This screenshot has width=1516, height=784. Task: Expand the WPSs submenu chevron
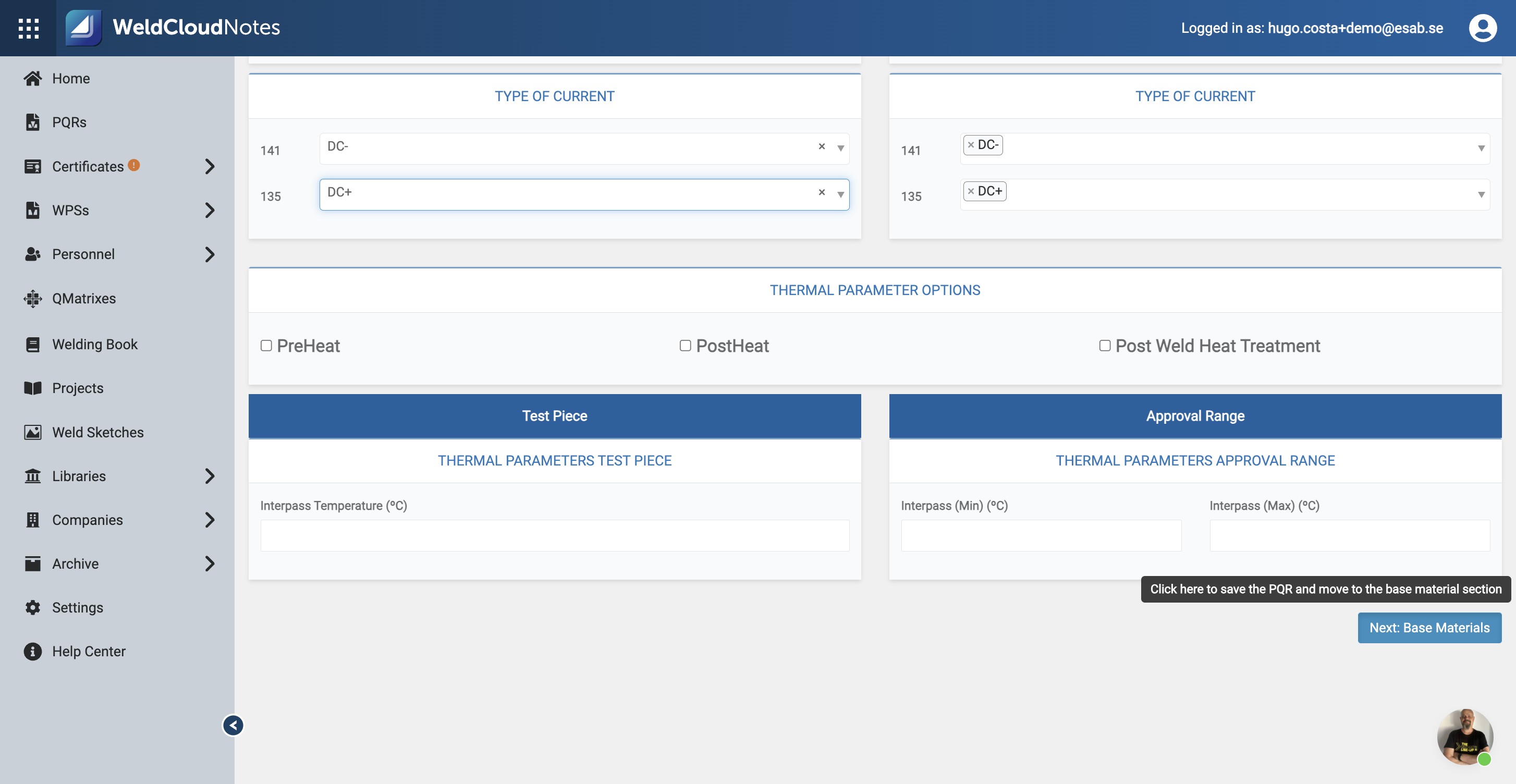(210, 210)
